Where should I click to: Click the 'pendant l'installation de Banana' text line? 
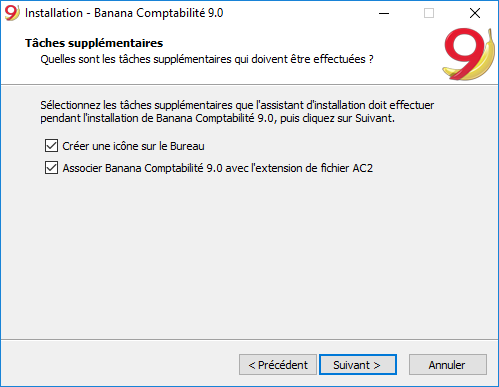point(217,118)
